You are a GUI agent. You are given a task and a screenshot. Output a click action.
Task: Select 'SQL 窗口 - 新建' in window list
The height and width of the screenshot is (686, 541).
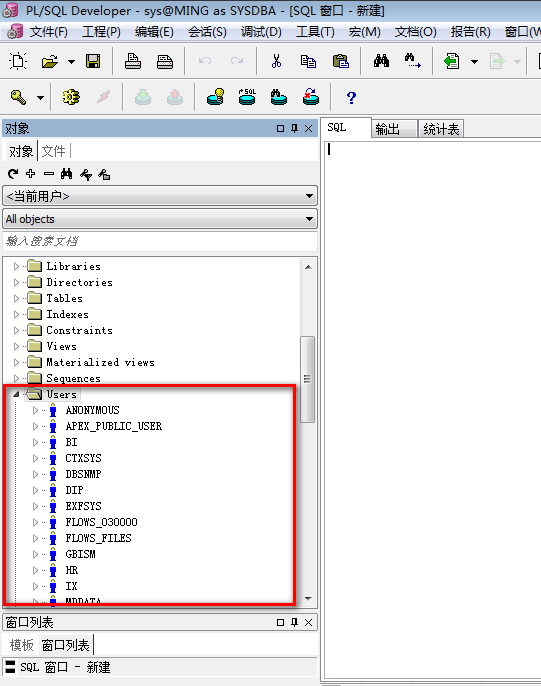[65, 667]
